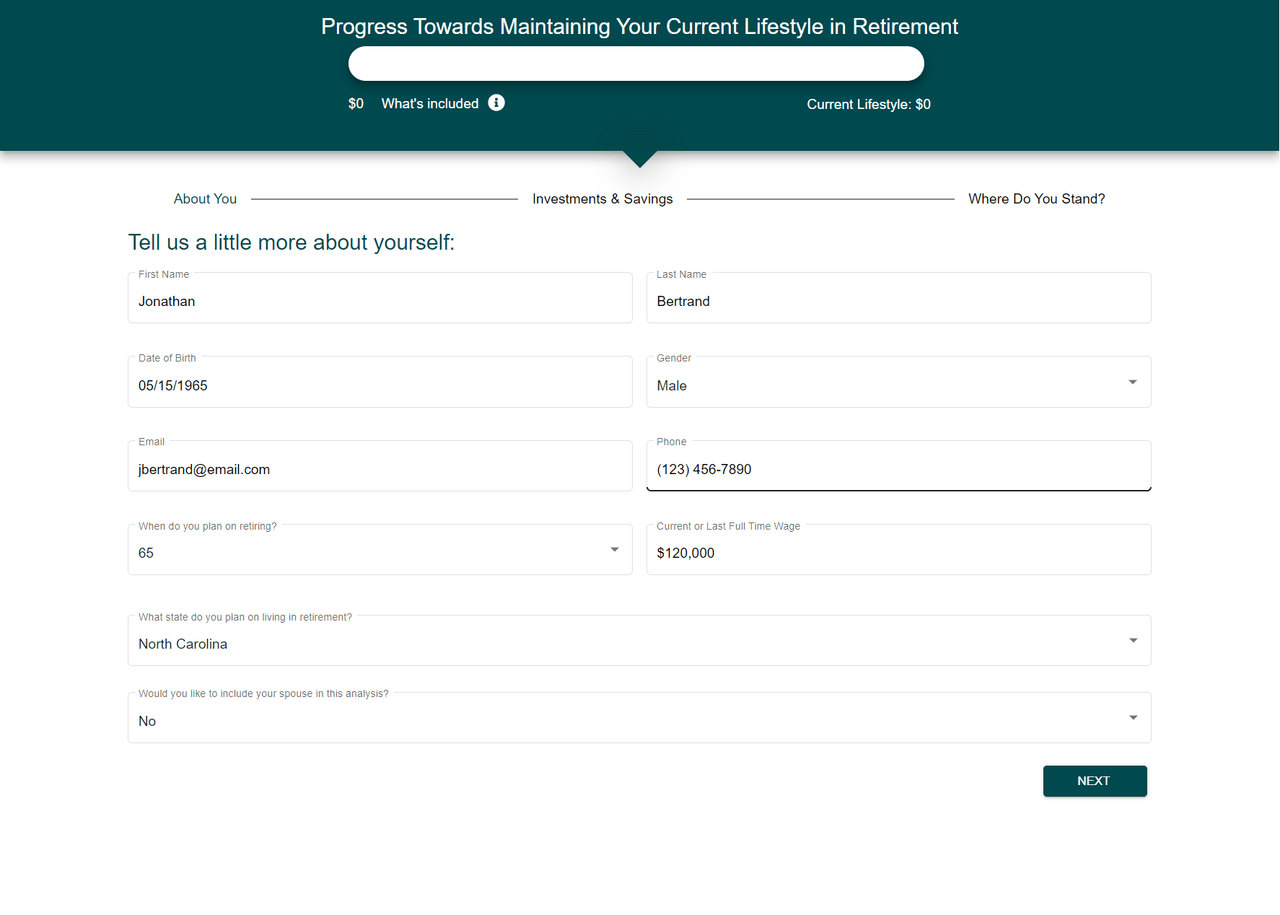
Task: Go to the About You step
Action: (205, 199)
